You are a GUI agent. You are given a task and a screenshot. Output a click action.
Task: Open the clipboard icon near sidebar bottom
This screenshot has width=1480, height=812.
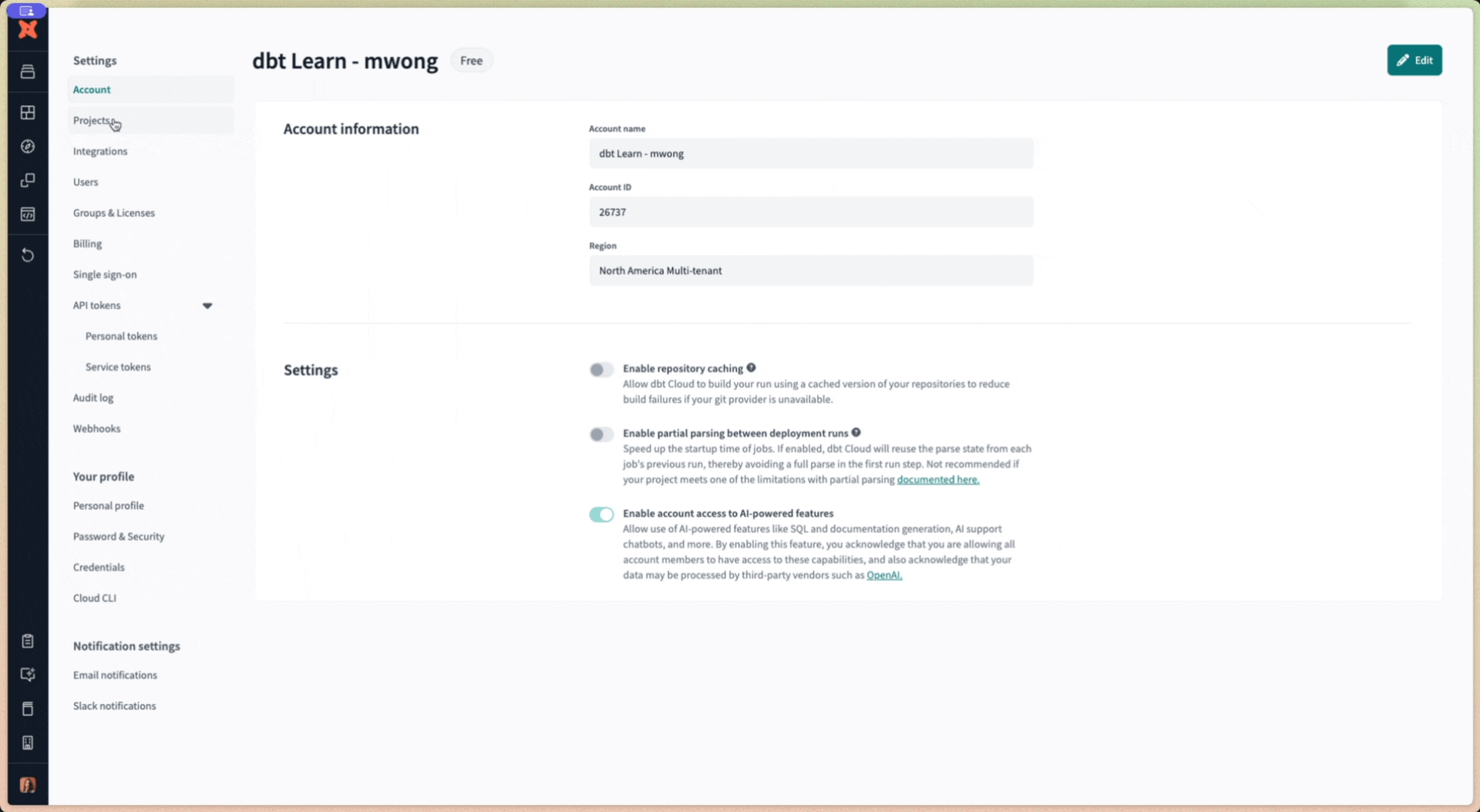(x=28, y=639)
